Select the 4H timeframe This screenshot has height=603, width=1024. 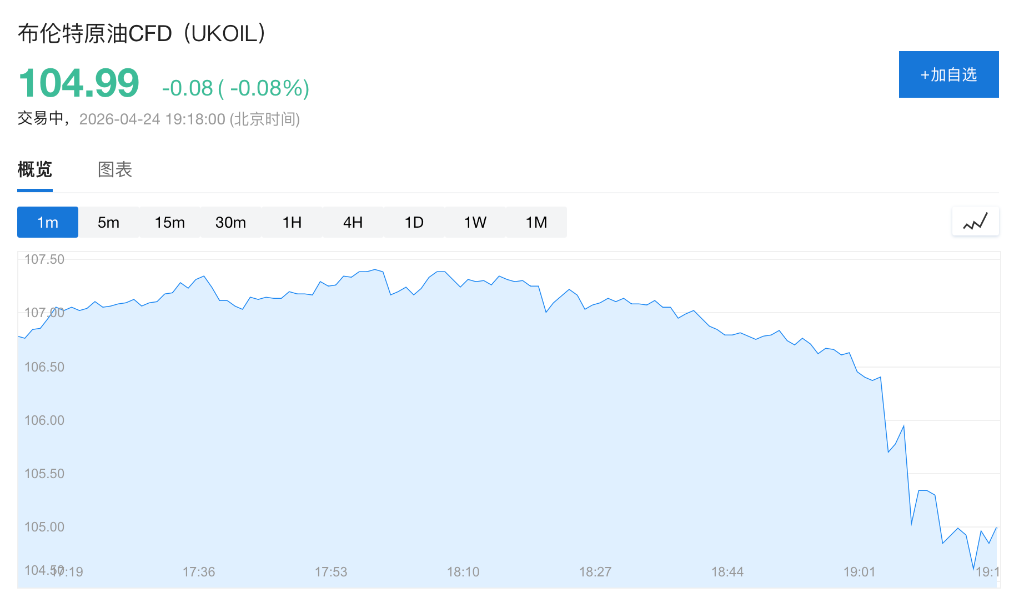pyautogui.click(x=353, y=222)
